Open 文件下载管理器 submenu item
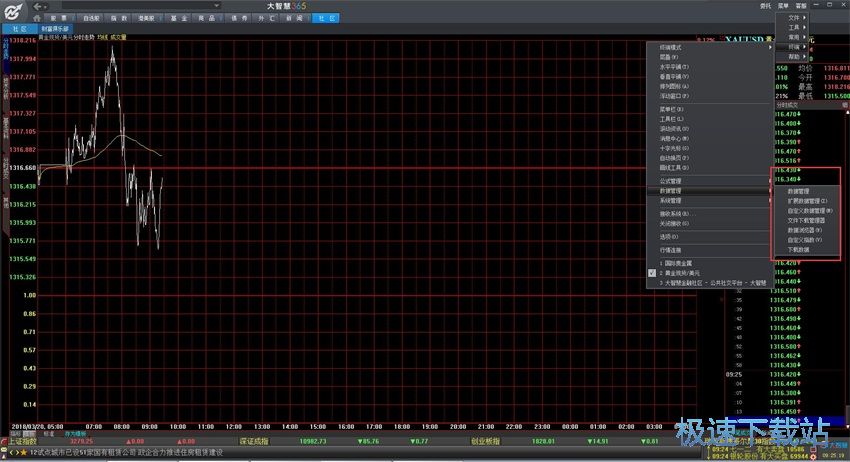Image resolution: width=850 pixels, height=462 pixels. pos(806,221)
